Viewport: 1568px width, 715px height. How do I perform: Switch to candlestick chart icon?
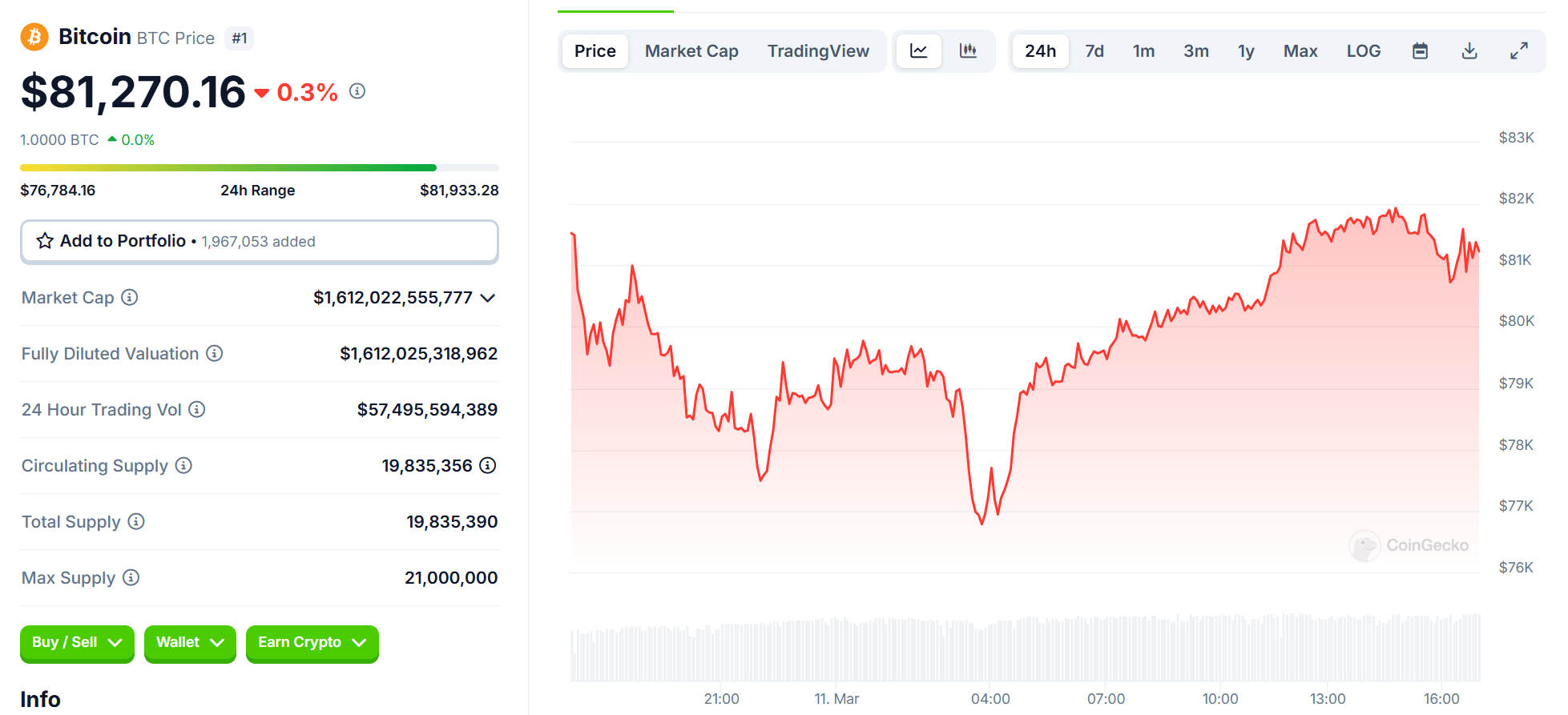tap(969, 51)
